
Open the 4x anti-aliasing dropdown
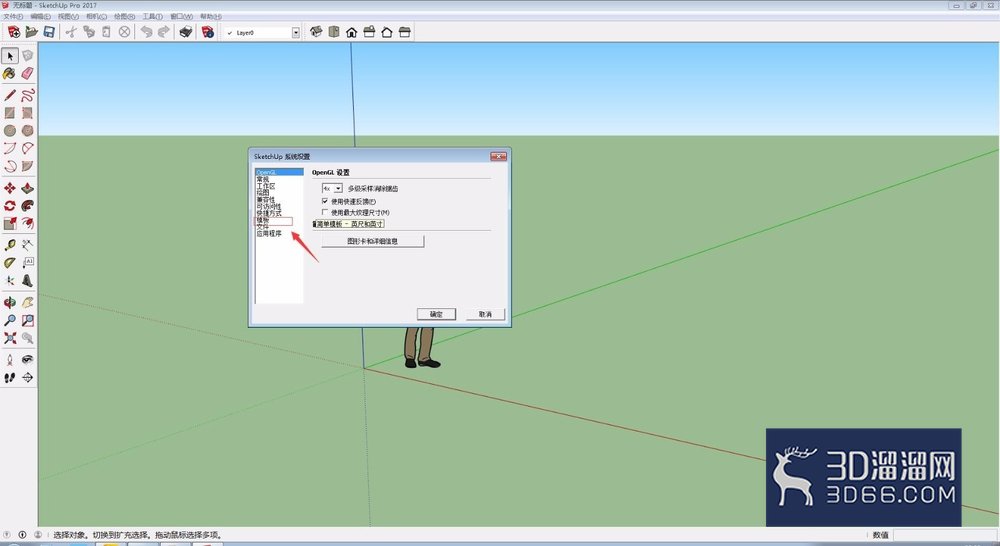pos(338,189)
